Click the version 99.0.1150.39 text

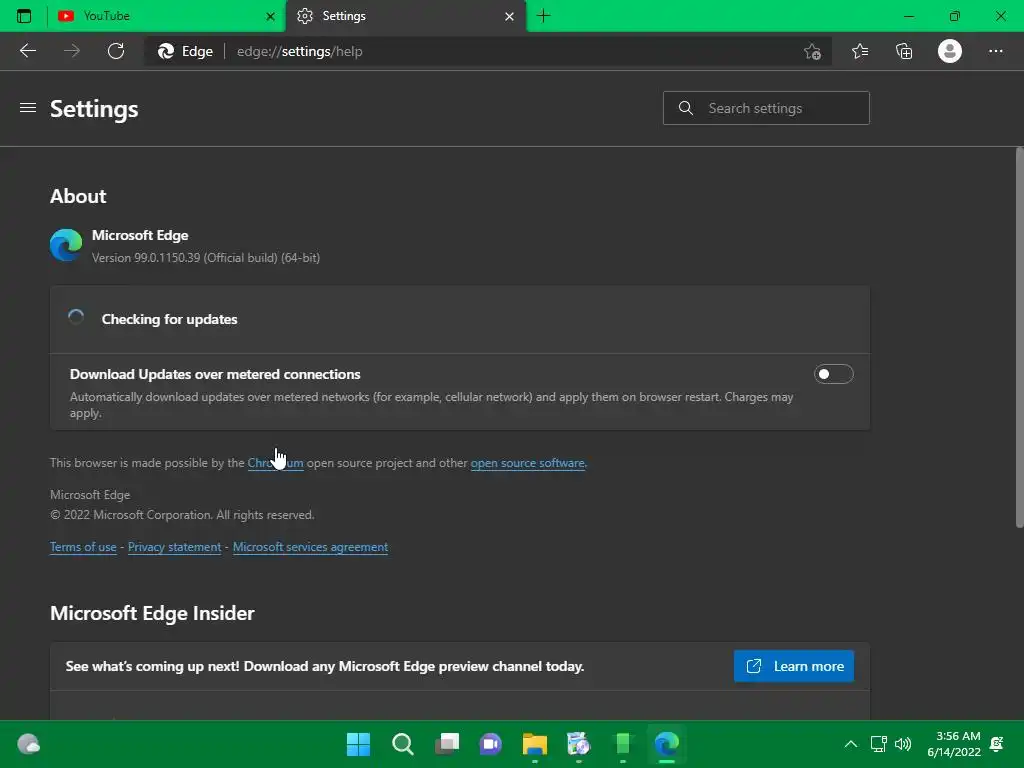pos(206,258)
